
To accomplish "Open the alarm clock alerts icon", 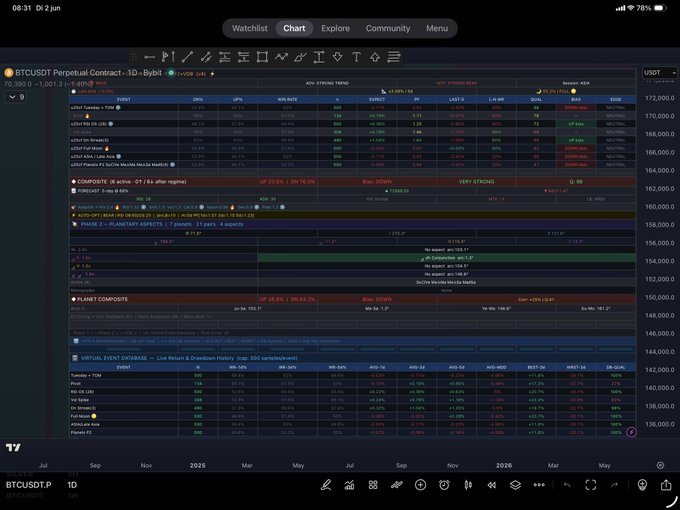I will [444, 485].
